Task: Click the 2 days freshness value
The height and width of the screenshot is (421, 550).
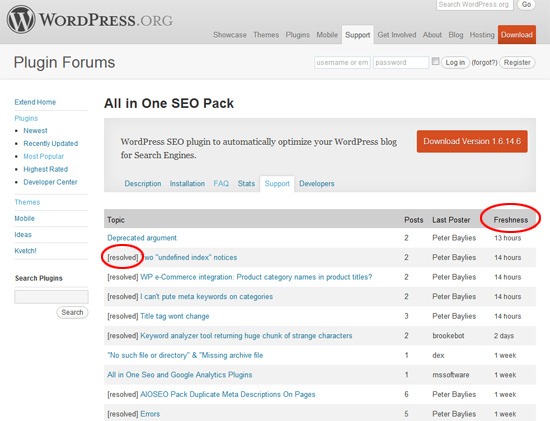Action: tap(504, 336)
